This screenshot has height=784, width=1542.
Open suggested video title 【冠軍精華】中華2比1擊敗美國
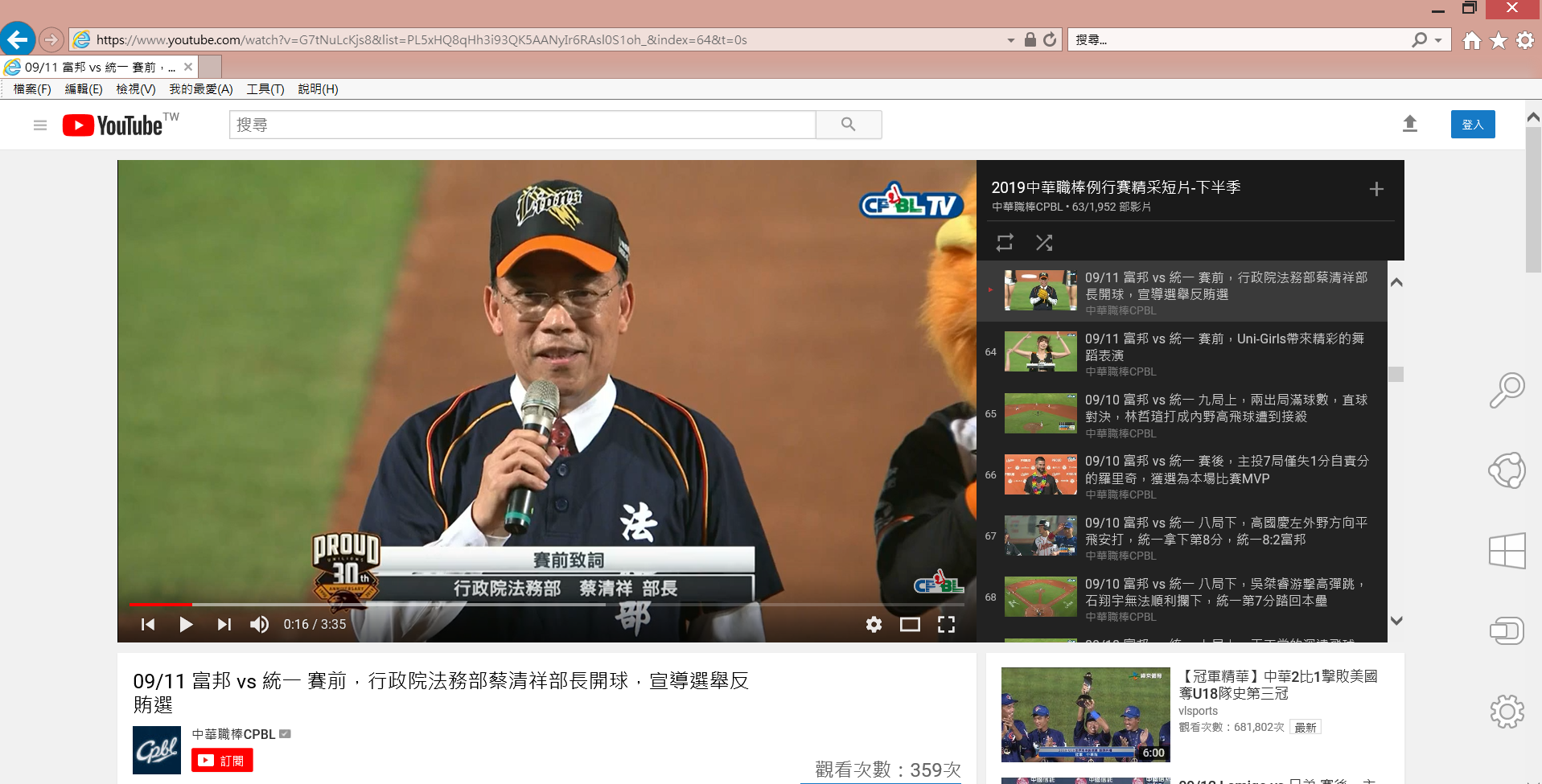point(1278,684)
